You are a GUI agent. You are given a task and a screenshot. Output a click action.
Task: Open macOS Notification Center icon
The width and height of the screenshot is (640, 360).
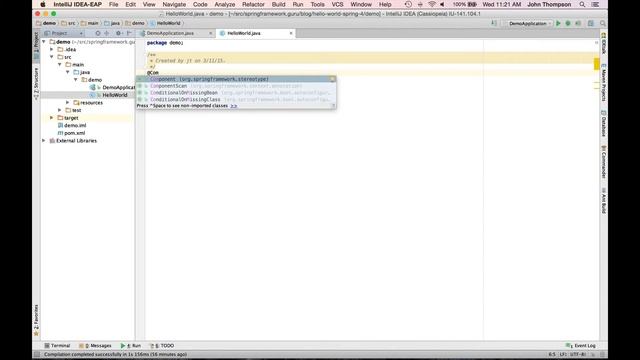[596, 4]
